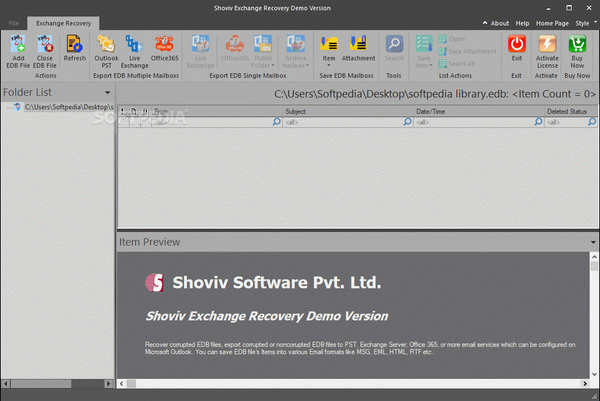
Task: Open the Item Preview panel dropdown arrow
Action: [593, 242]
